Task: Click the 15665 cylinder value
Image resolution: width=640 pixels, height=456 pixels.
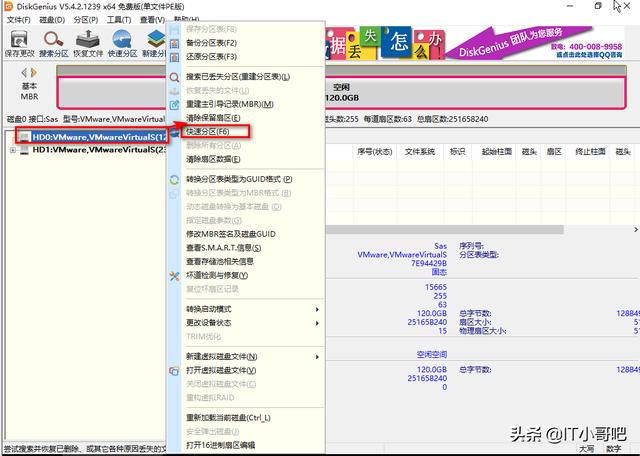Action: click(436, 287)
